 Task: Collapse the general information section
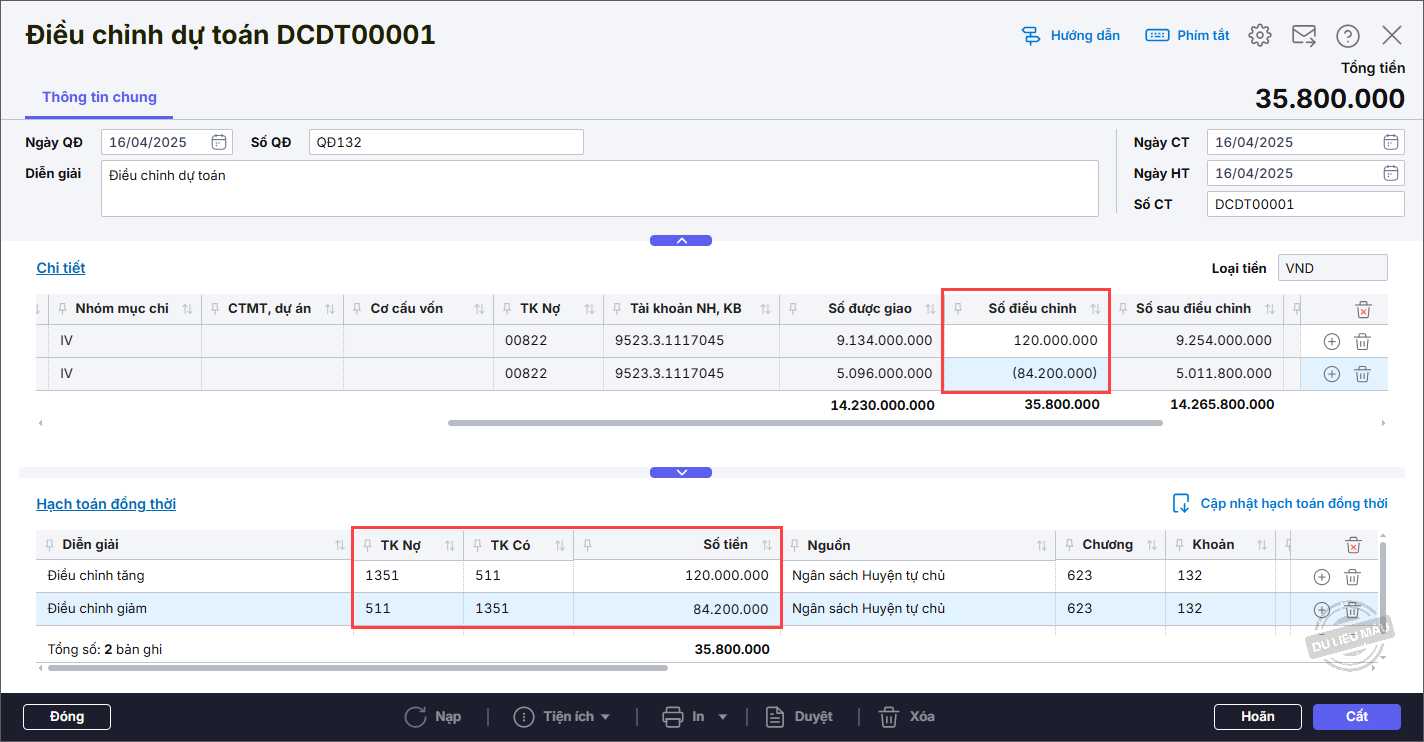click(x=681, y=241)
